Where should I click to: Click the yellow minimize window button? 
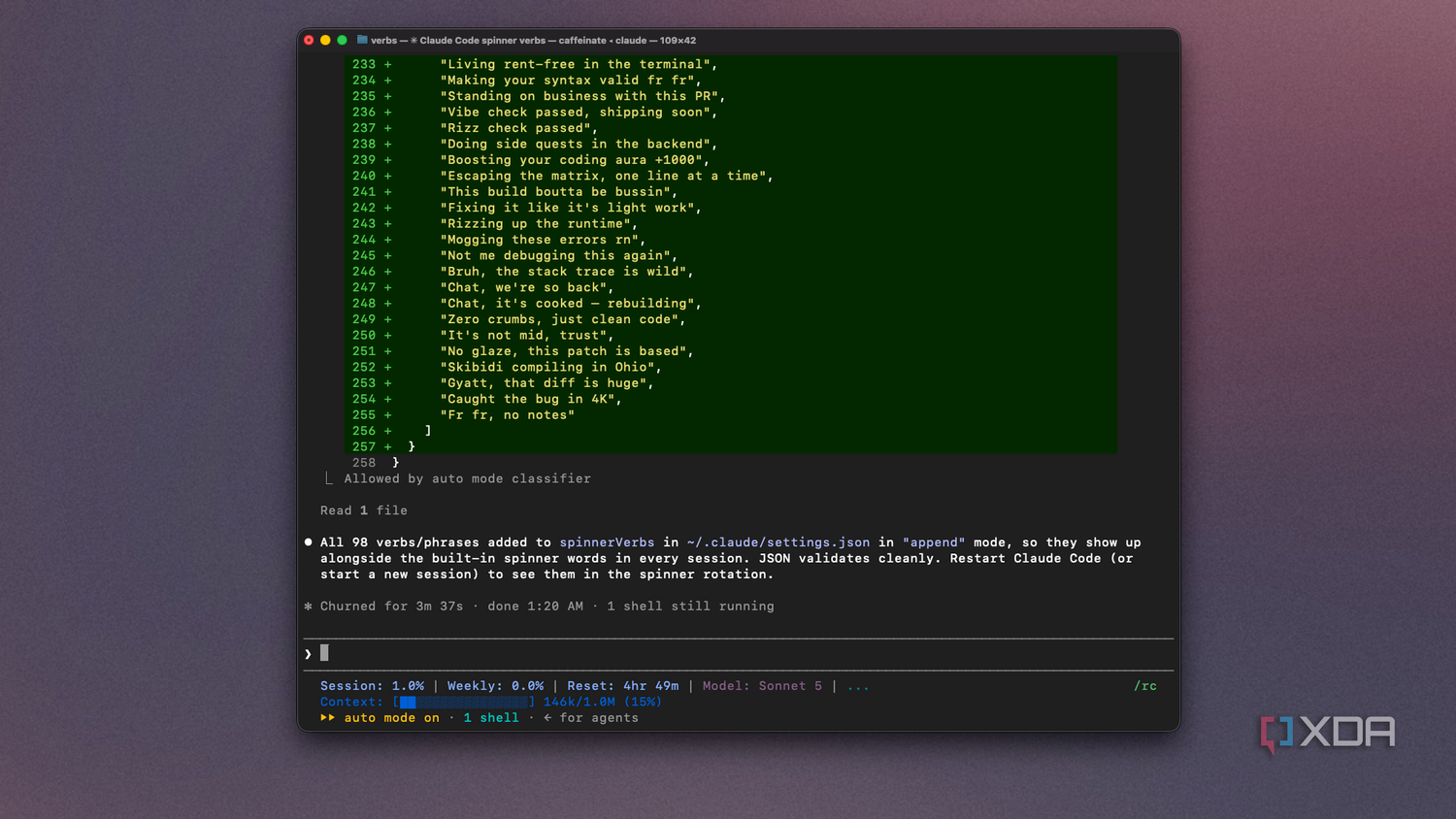(x=325, y=40)
